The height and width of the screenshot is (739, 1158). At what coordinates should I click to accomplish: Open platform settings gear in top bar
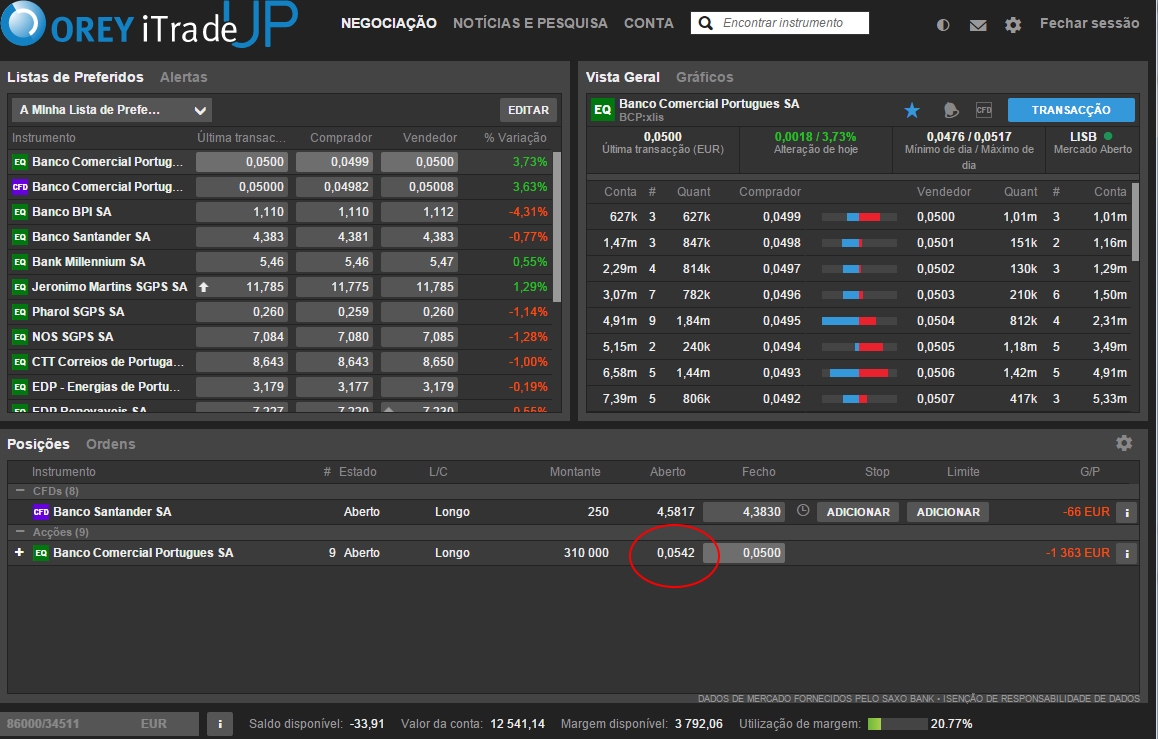tap(1013, 25)
